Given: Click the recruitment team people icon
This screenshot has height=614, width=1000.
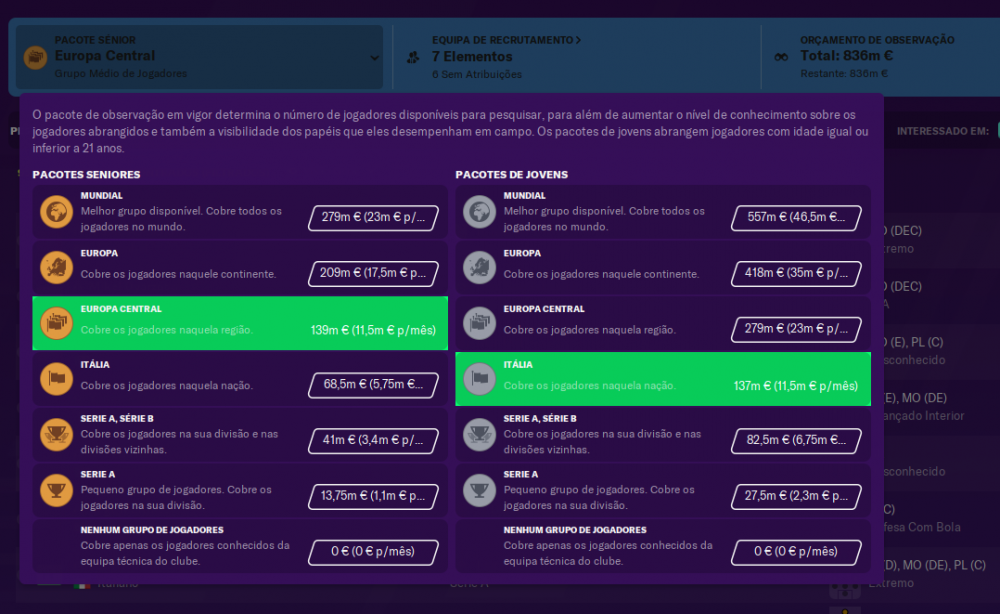Looking at the screenshot, I should pyautogui.click(x=413, y=57).
